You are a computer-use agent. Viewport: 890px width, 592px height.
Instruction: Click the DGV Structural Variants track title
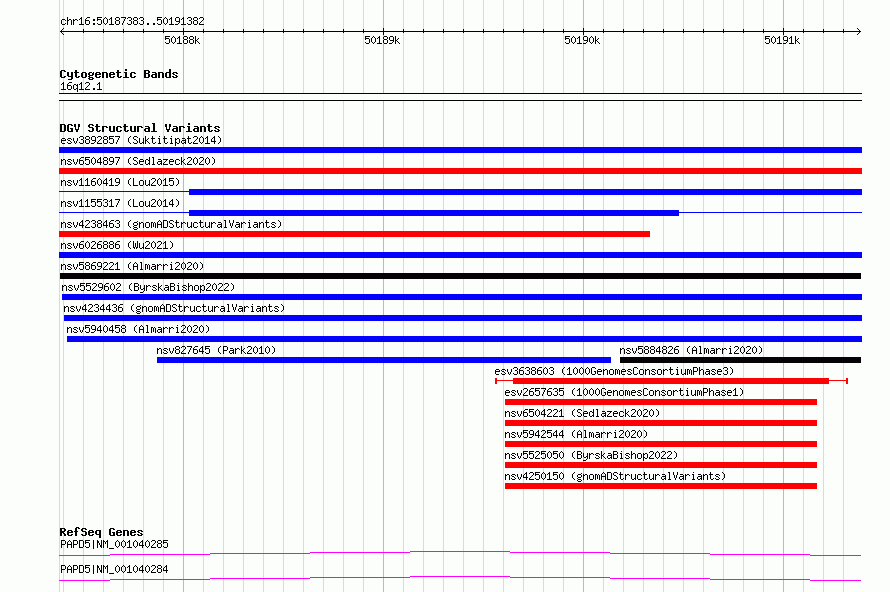[x=140, y=128]
